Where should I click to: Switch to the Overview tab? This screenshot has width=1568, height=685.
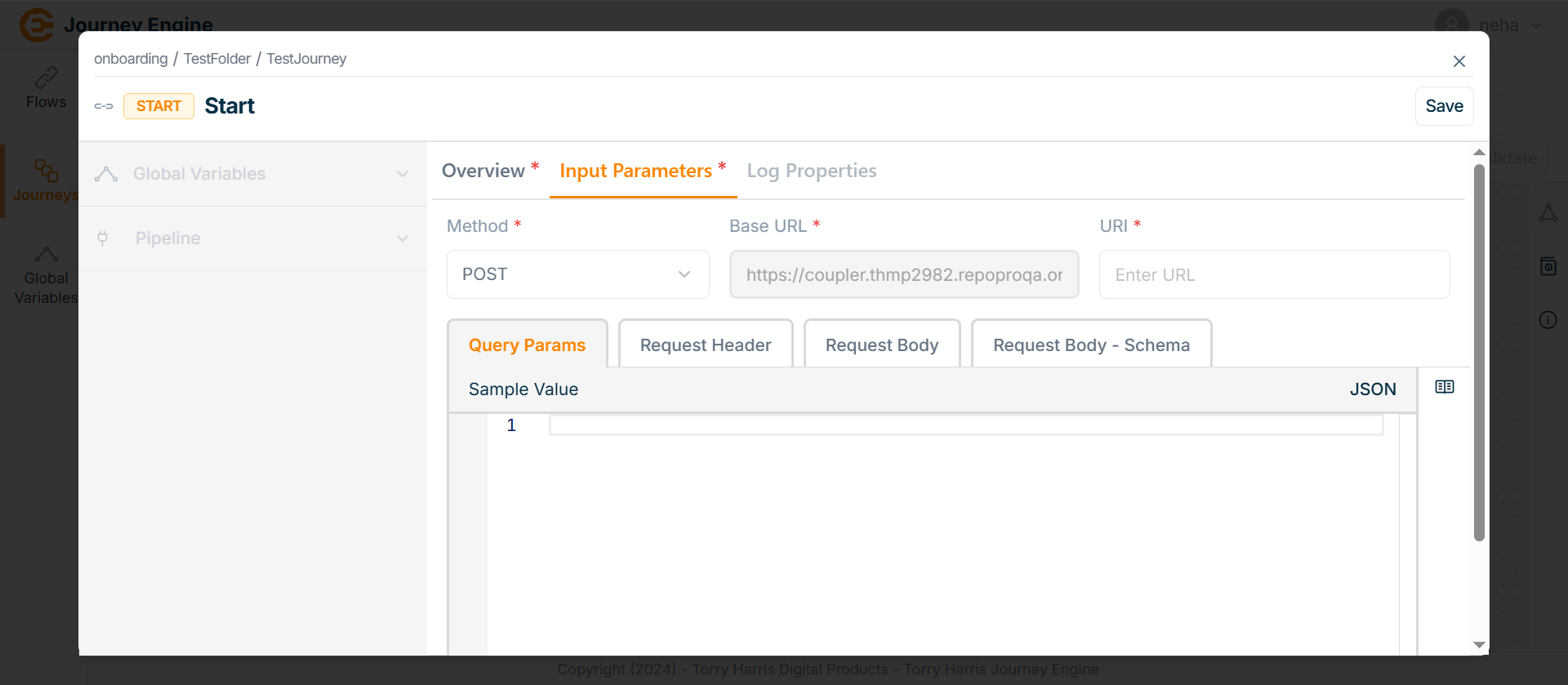(483, 171)
